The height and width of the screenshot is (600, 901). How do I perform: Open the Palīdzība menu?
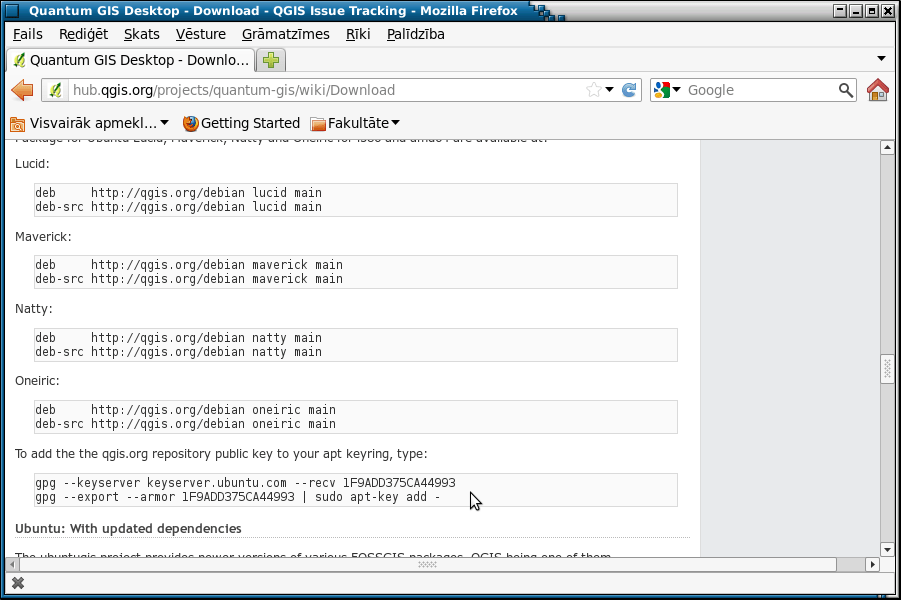click(415, 34)
